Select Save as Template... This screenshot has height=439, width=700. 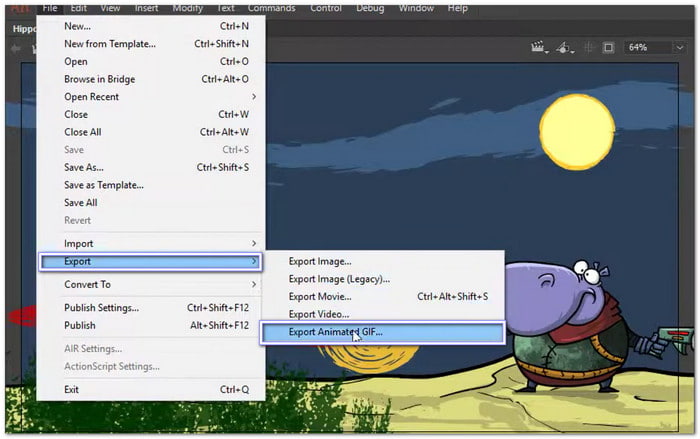(x=151, y=185)
